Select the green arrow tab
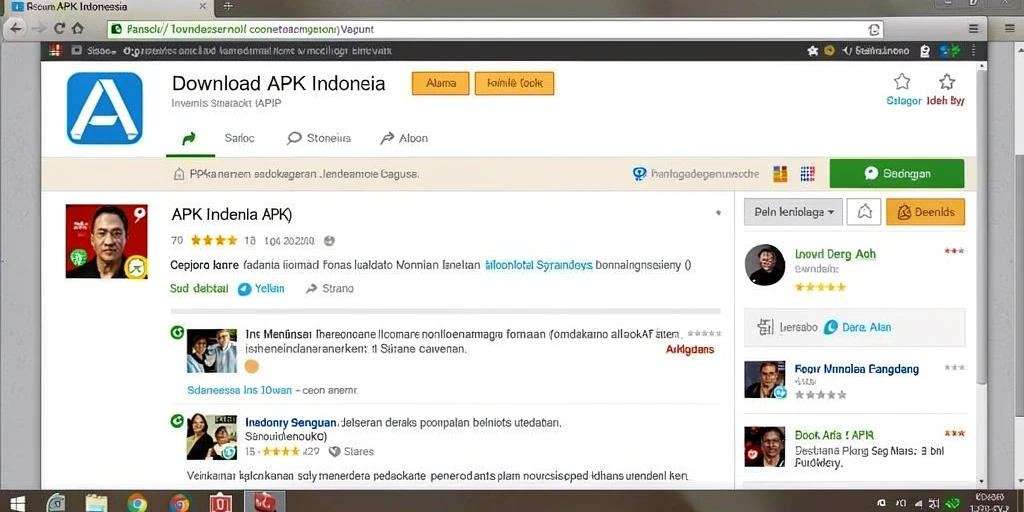Screen dimensions: 1024x512 189,138
